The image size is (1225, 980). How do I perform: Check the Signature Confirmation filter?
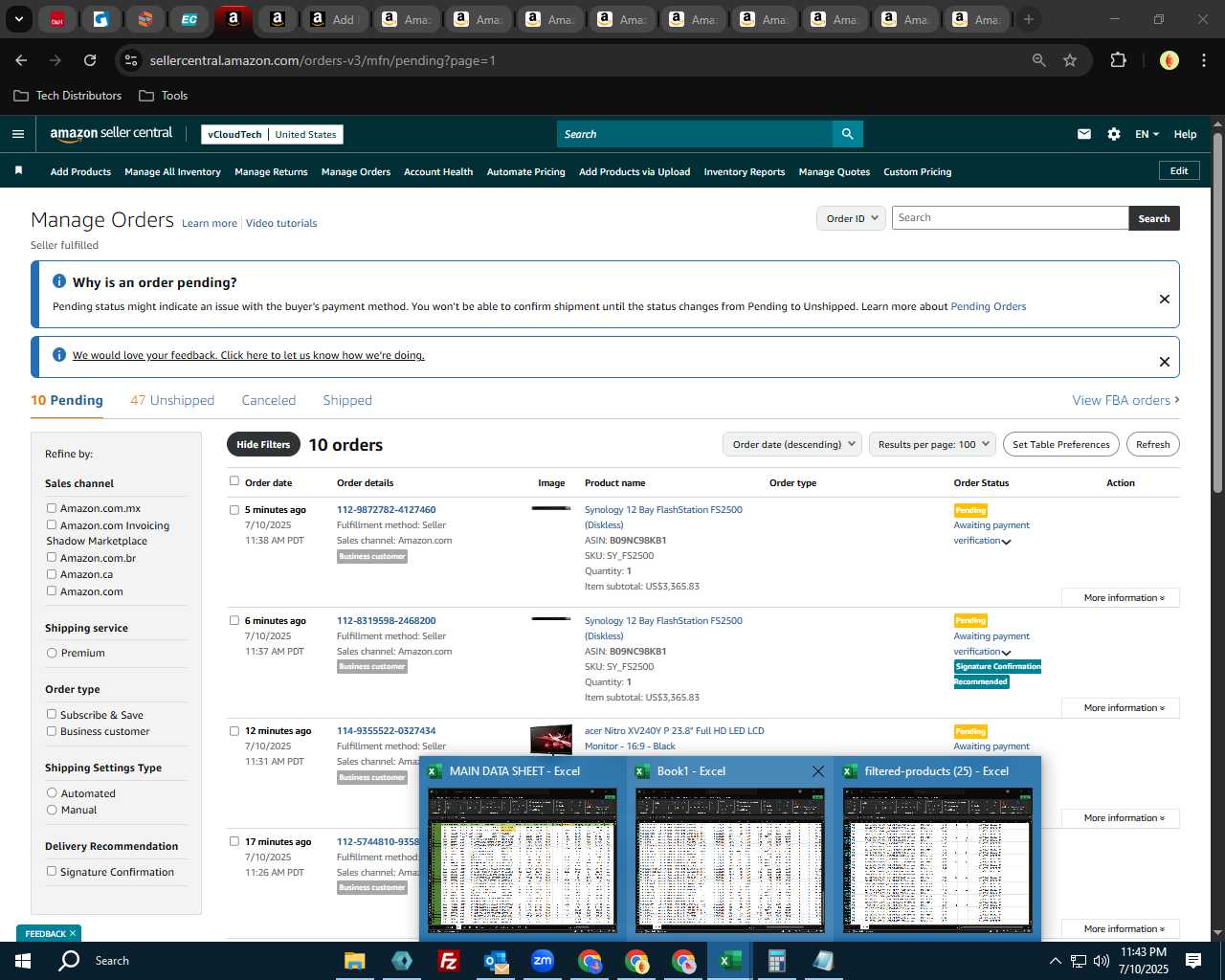tap(52, 871)
